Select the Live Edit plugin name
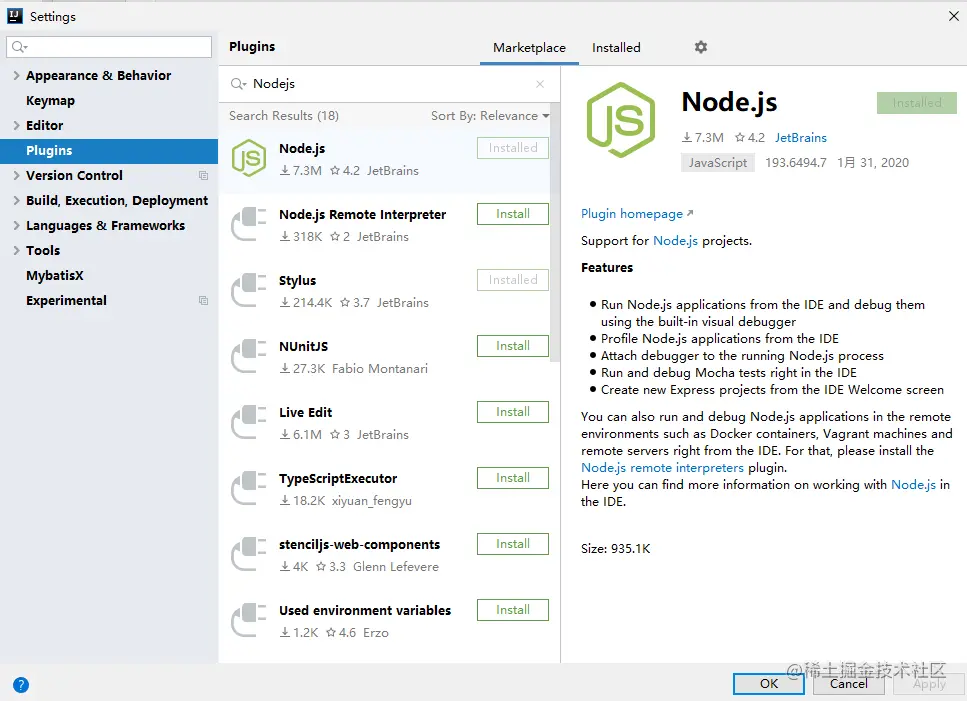Screen dimensions: 967x701 click(x=305, y=412)
